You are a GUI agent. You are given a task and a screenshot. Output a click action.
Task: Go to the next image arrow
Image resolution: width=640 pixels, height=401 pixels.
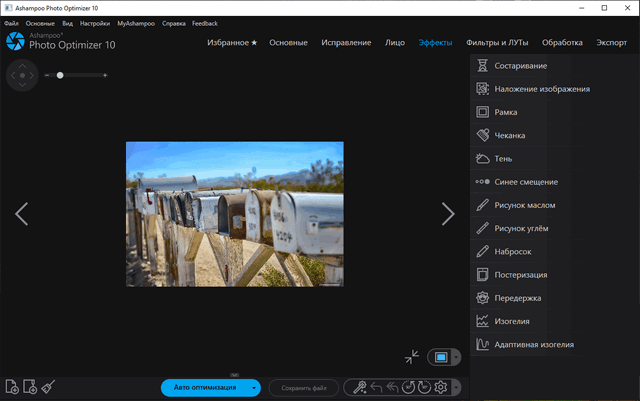point(448,213)
